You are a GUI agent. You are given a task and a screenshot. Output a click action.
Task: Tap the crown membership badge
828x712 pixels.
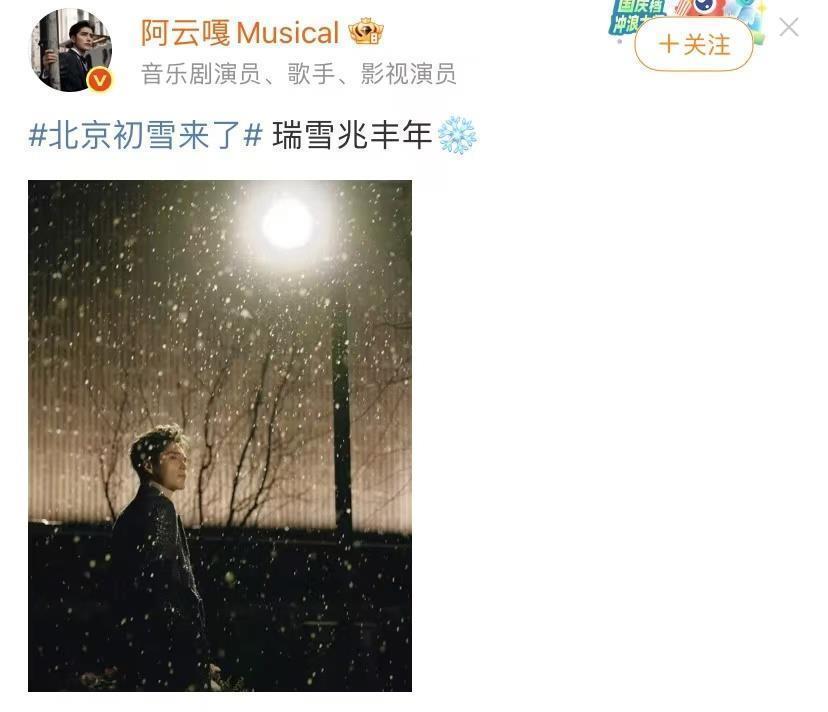coord(366,32)
